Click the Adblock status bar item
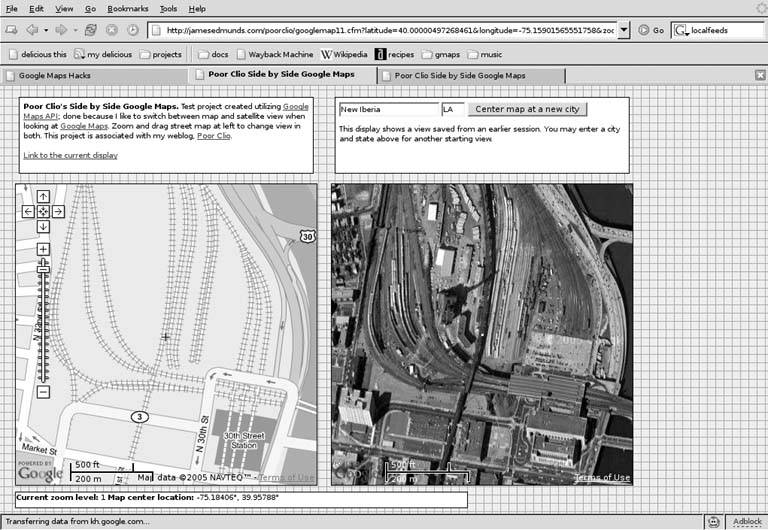This screenshot has height=530, width=768. tap(746, 521)
